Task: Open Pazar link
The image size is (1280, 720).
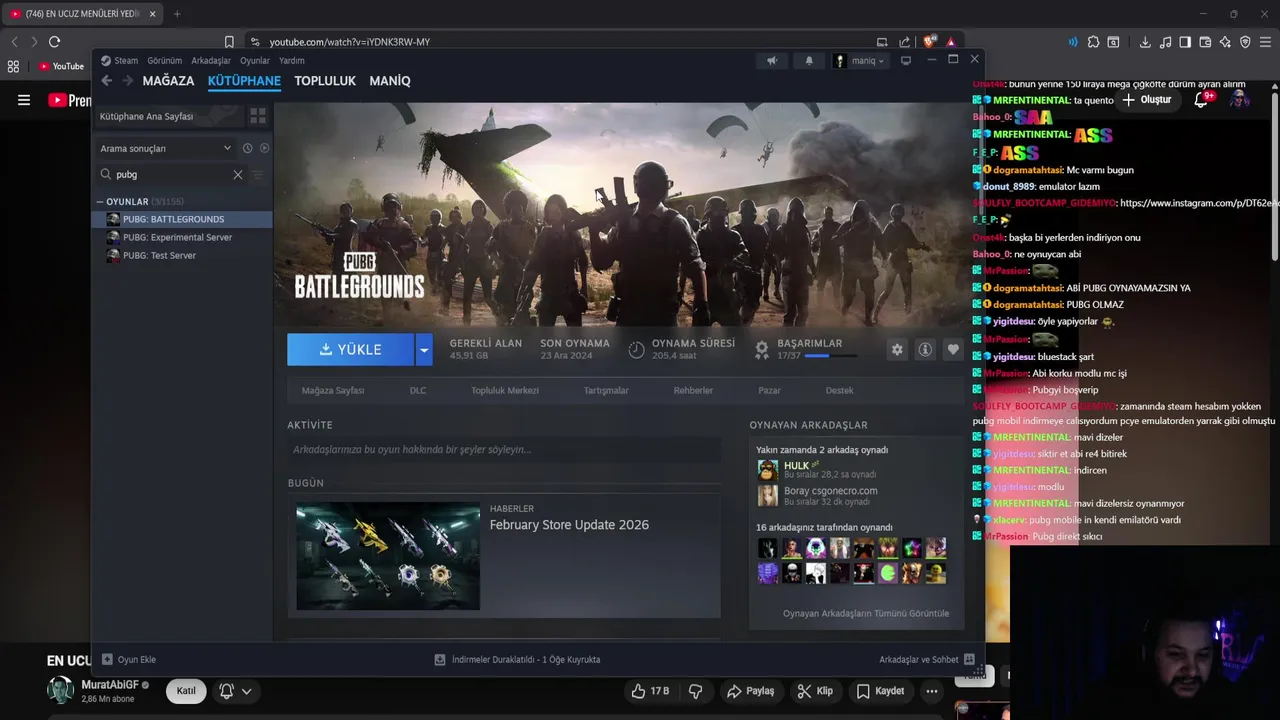Action: pyautogui.click(x=769, y=391)
